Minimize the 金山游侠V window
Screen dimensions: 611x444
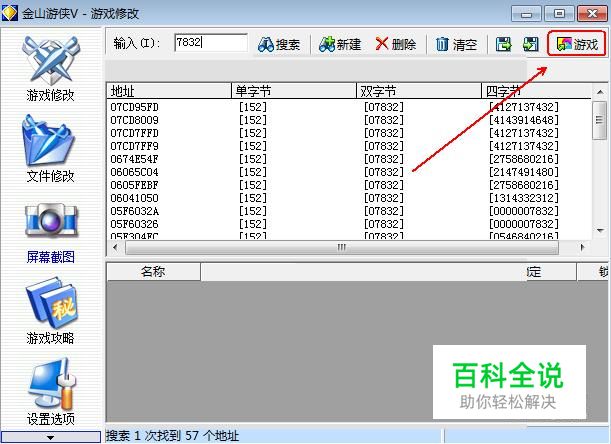(x=526, y=14)
